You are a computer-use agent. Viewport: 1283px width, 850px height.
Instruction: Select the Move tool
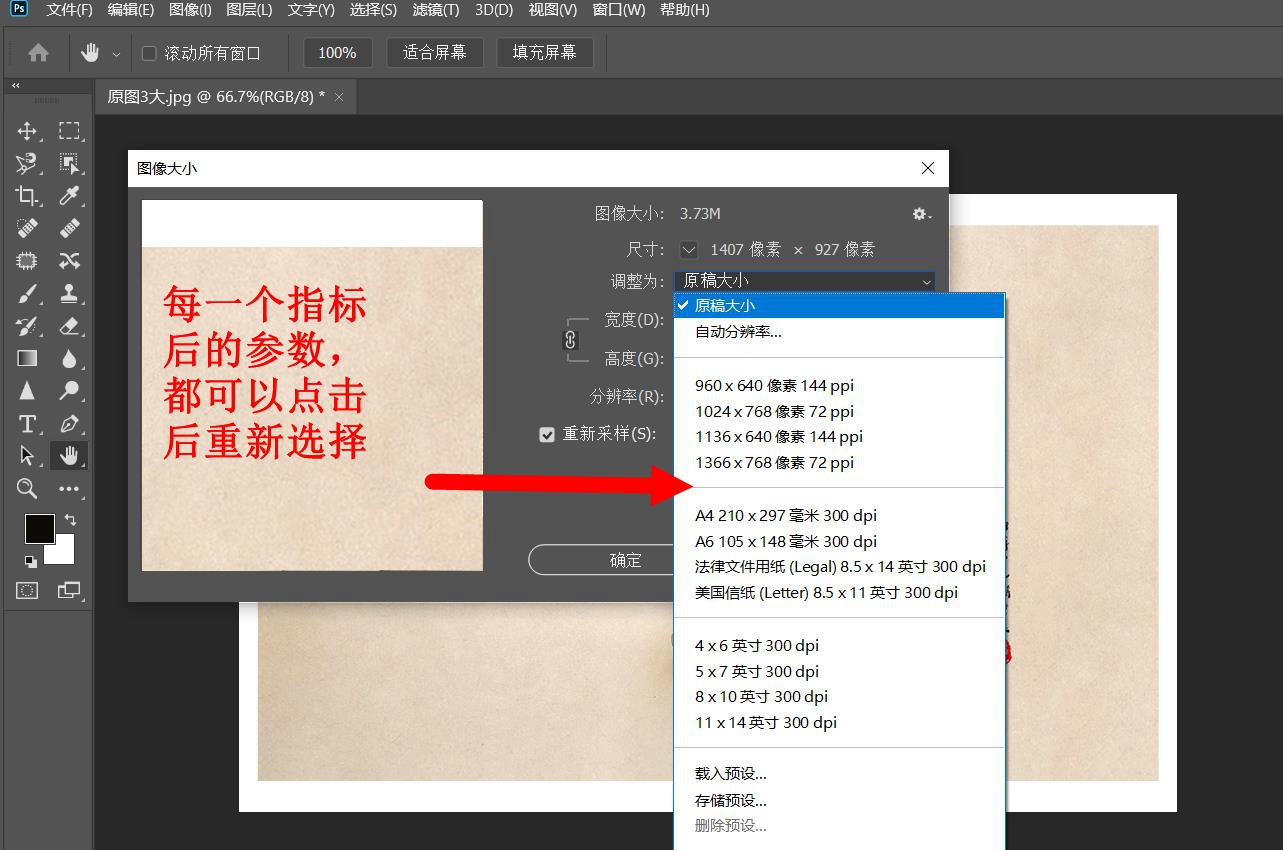27,130
